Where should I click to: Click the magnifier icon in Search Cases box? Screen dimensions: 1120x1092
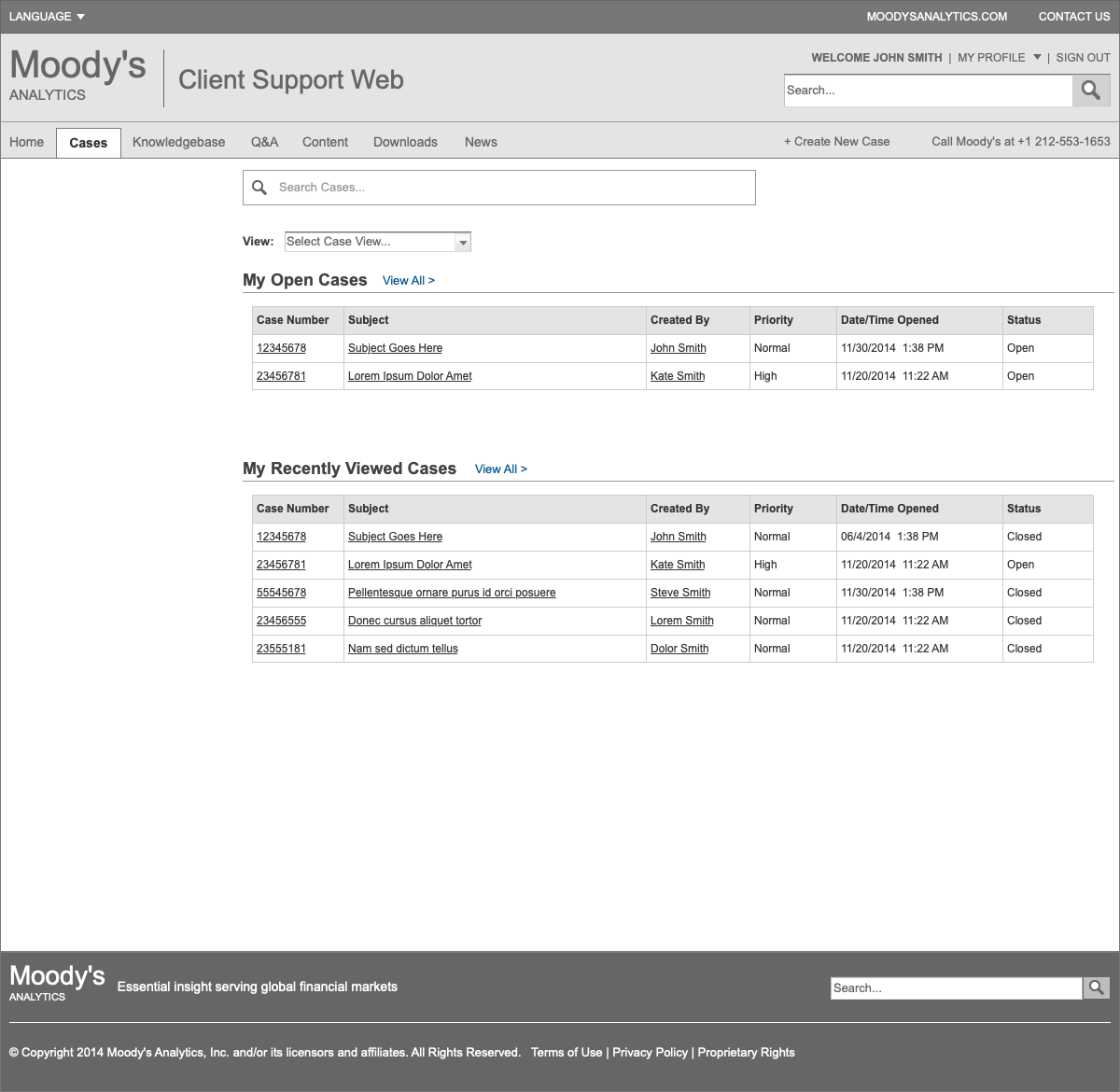point(259,188)
